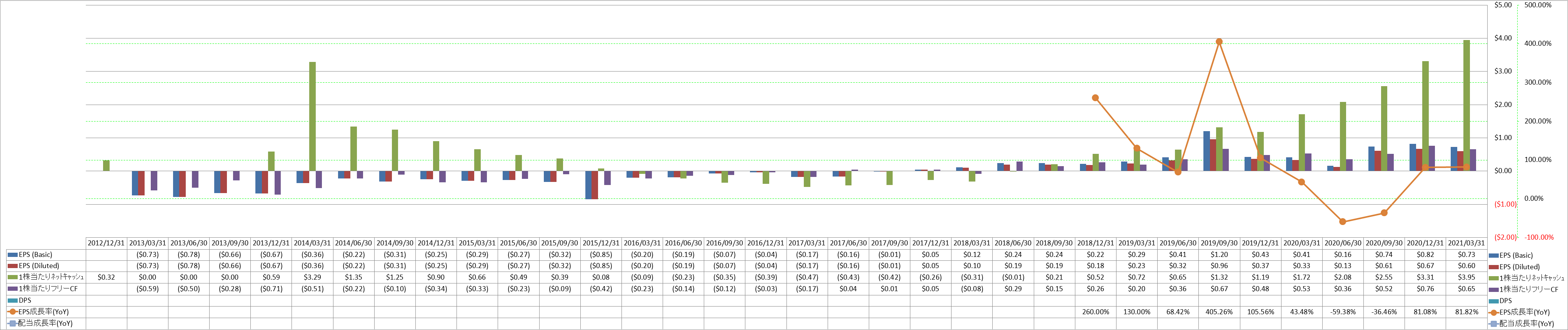Click the 1株当たりフリーCF row header
Viewport: 1568px width, 330px height.
(x=46, y=288)
